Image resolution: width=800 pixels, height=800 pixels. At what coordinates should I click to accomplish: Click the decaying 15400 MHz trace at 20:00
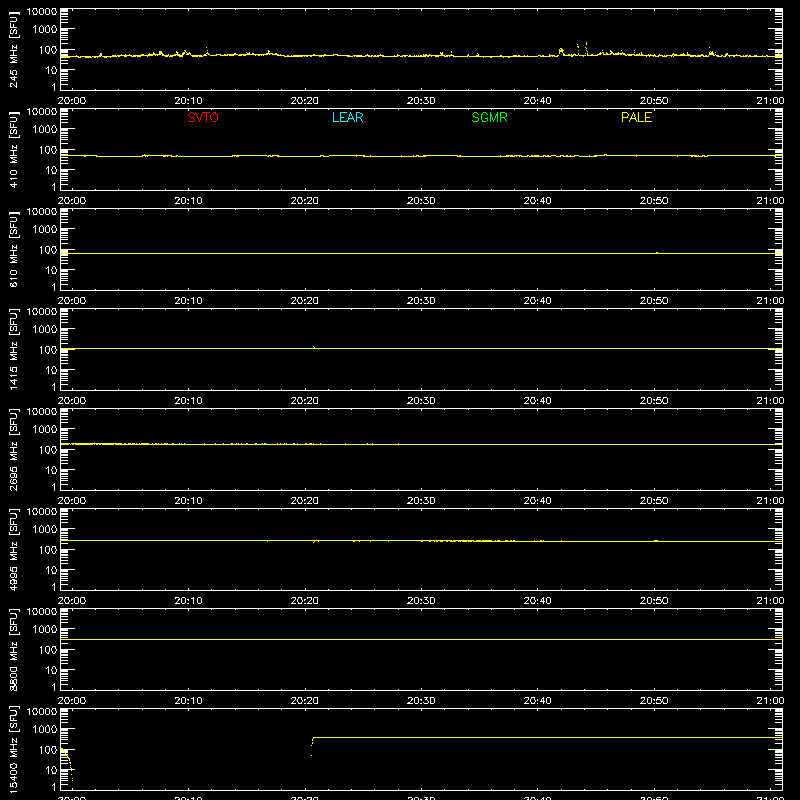[x=67, y=763]
